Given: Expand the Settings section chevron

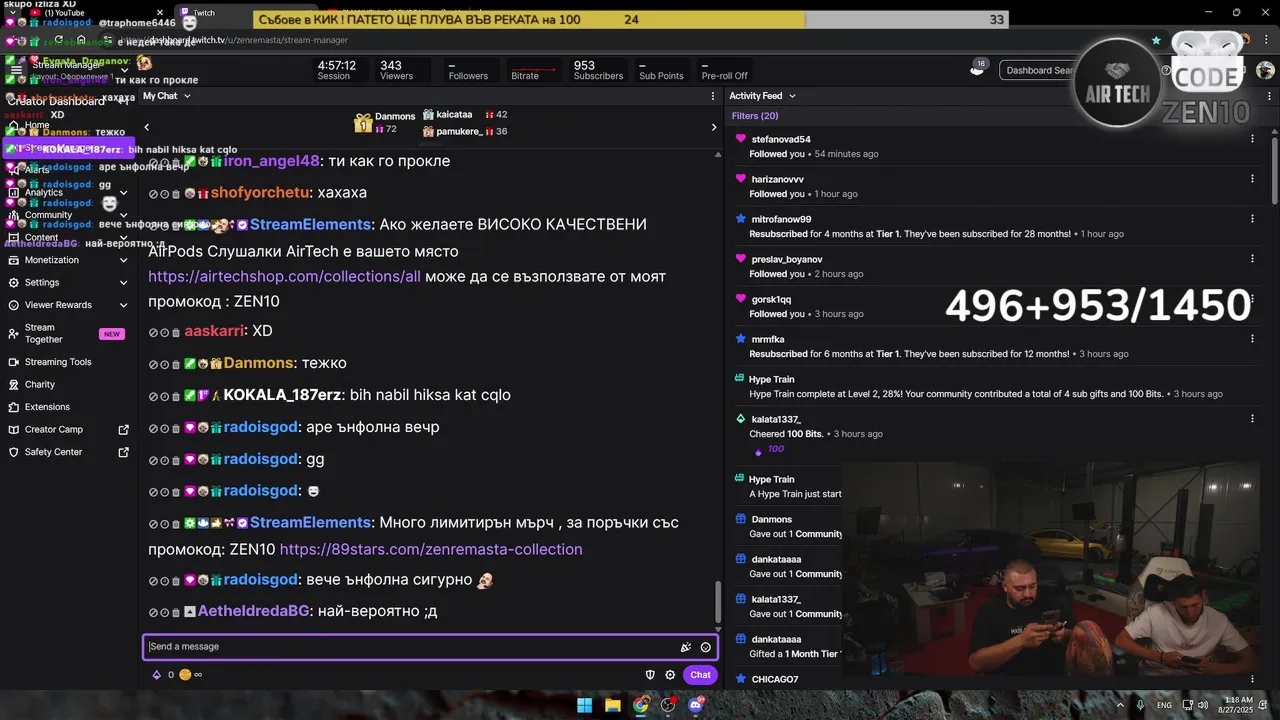Looking at the screenshot, I should pos(123,283).
